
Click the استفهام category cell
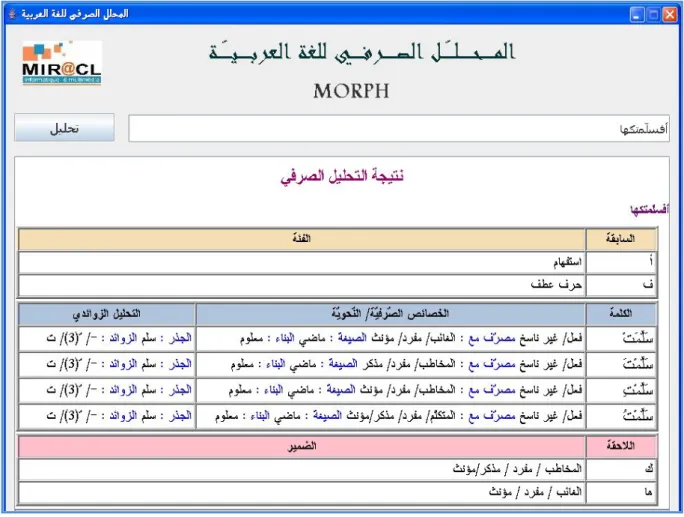[x=301, y=262]
